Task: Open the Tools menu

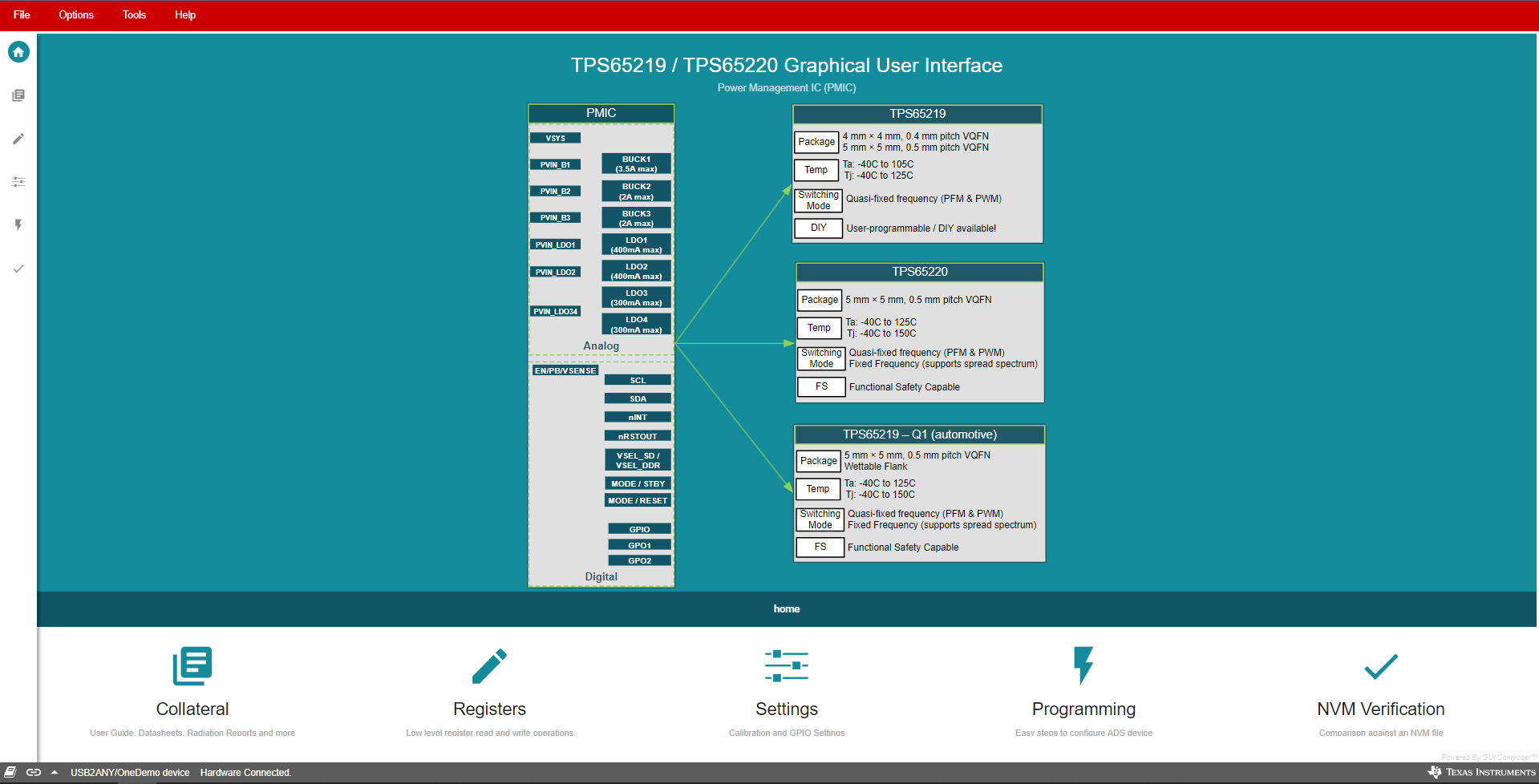Action: [133, 14]
